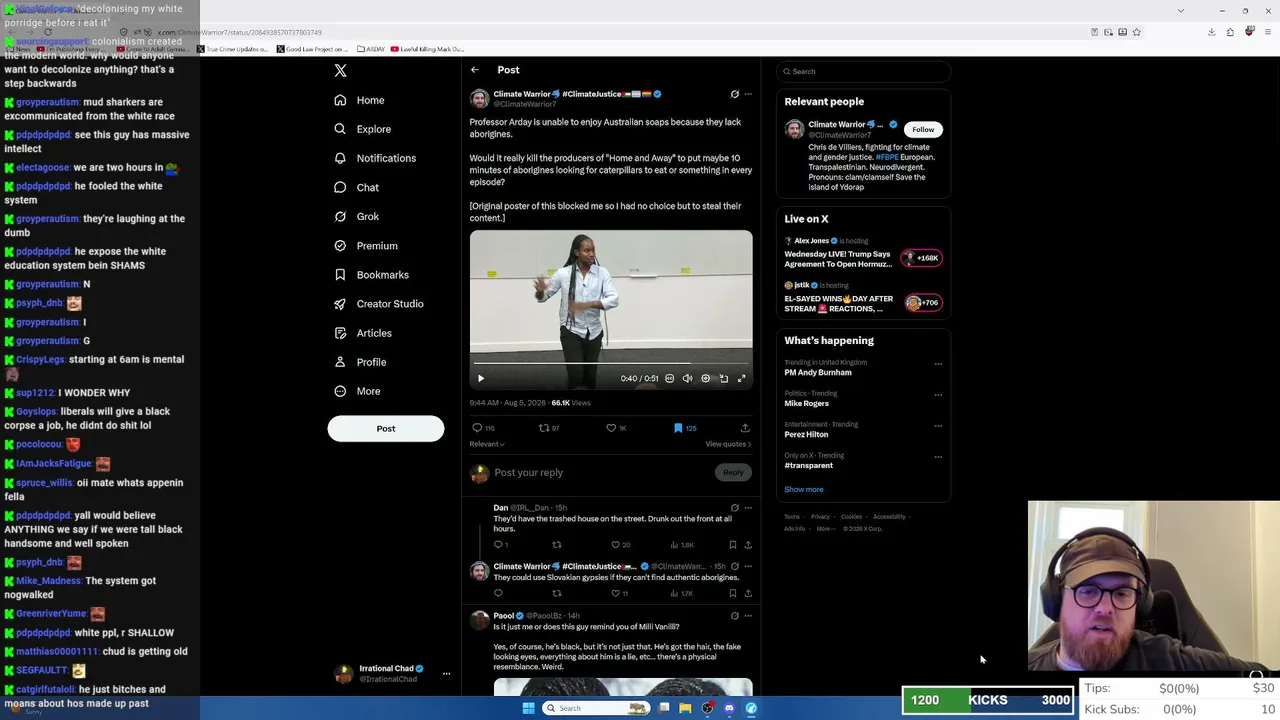Open more options for Perez Hilton trend
Screen dimensions: 1280x720
coord(938,426)
